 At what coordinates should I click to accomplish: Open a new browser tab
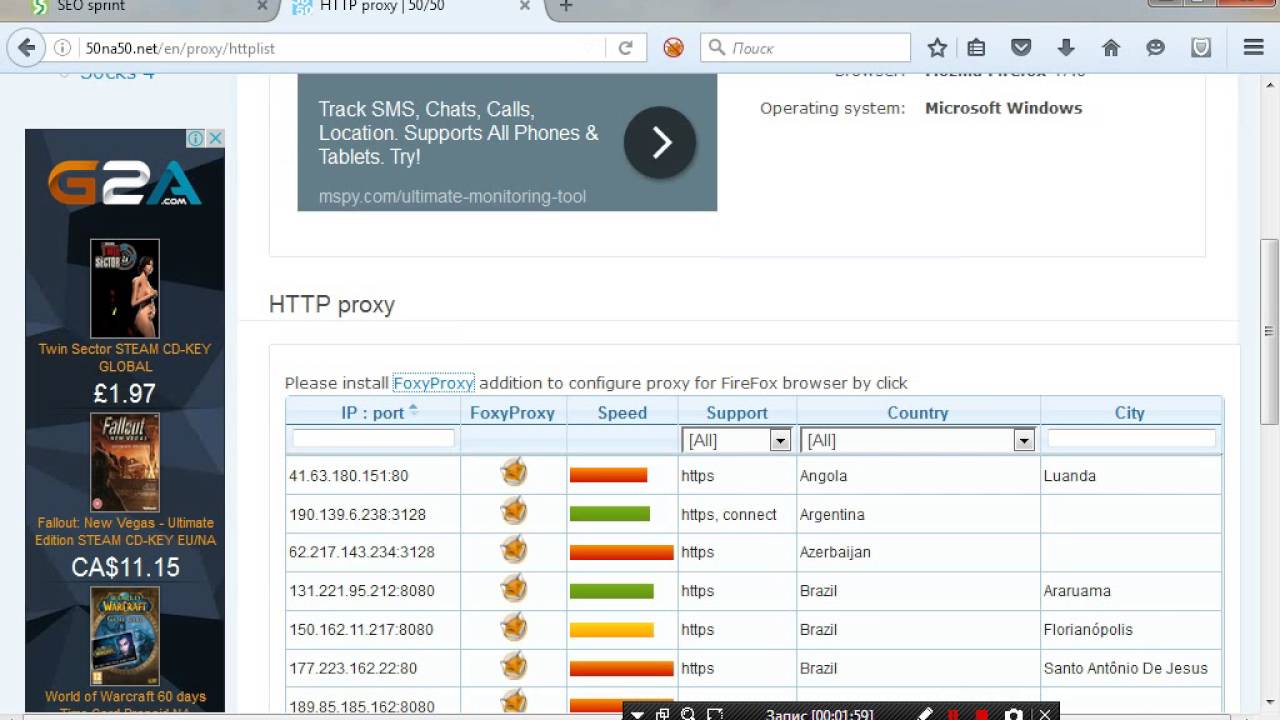pos(566,6)
